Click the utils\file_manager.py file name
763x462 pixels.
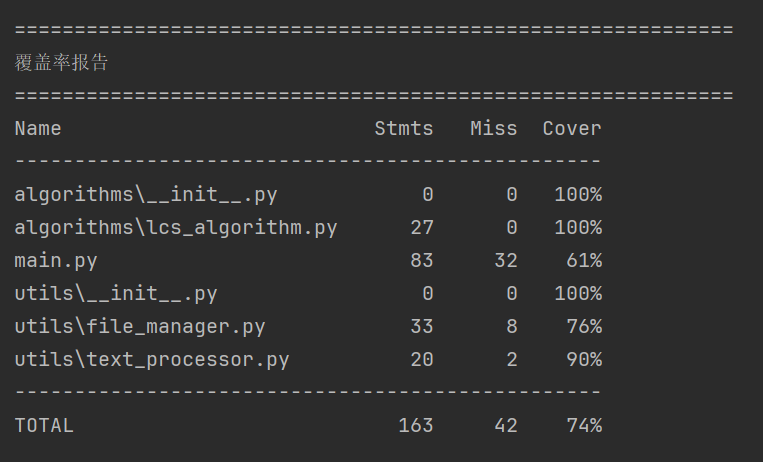[x=140, y=326]
